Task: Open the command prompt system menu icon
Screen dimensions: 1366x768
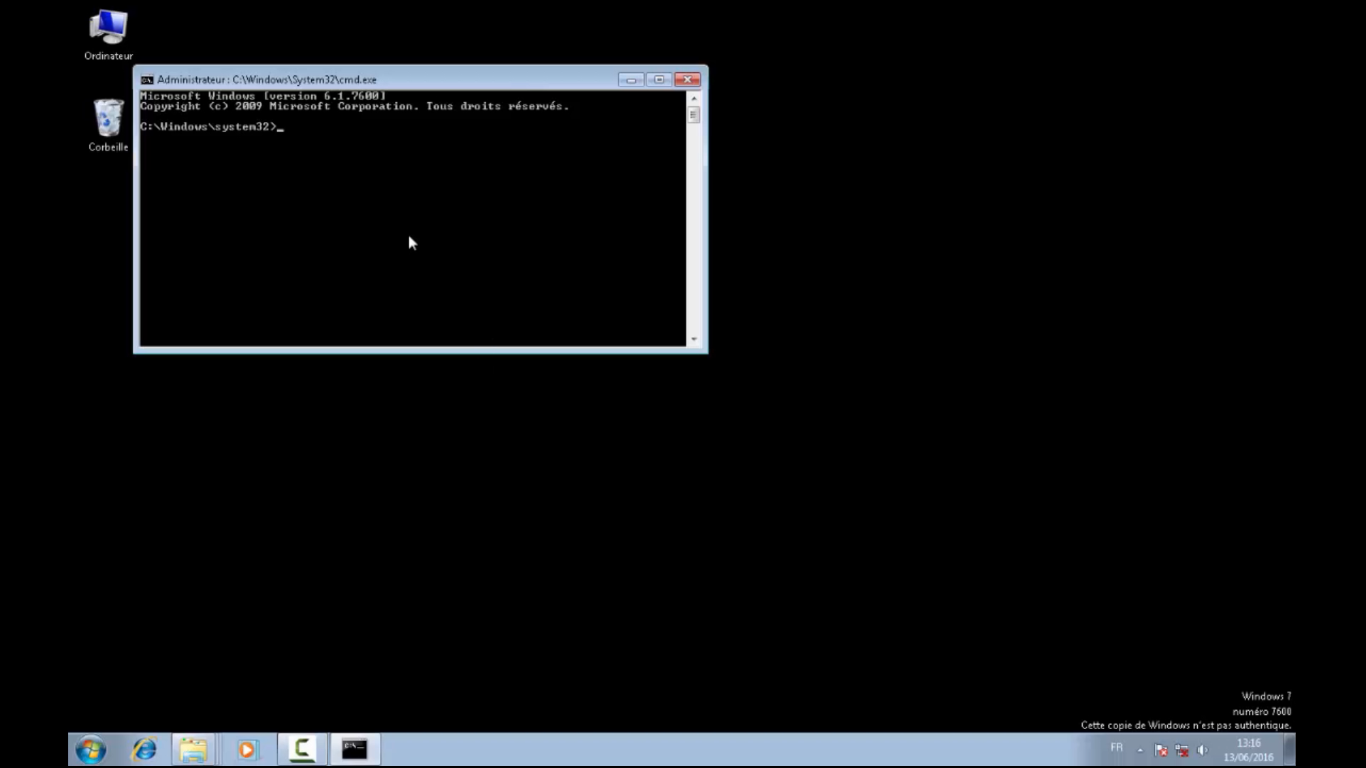Action: 146,79
